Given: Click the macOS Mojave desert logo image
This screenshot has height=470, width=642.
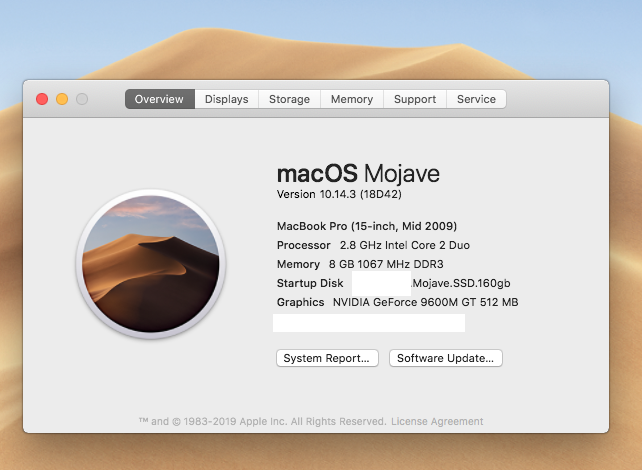Looking at the screenshot, I should pos(151,264).
